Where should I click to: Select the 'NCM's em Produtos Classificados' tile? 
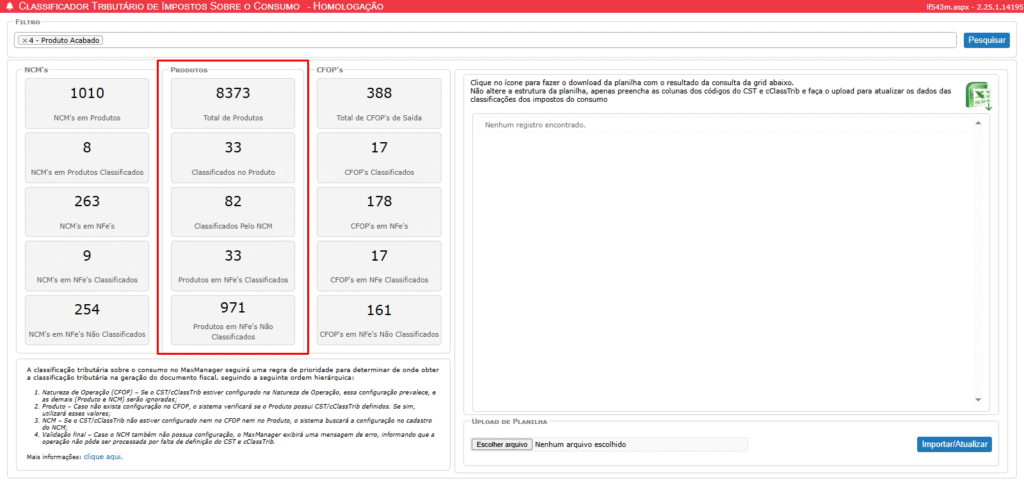tap(87, 157)
